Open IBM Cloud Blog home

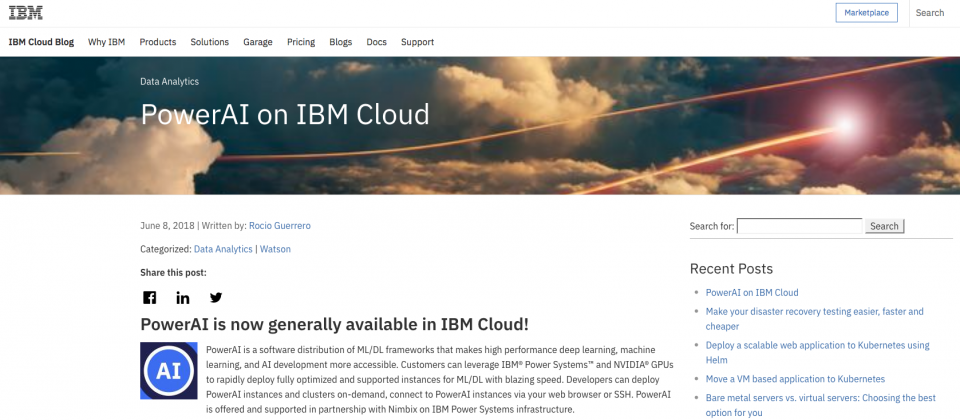[41, 42]
